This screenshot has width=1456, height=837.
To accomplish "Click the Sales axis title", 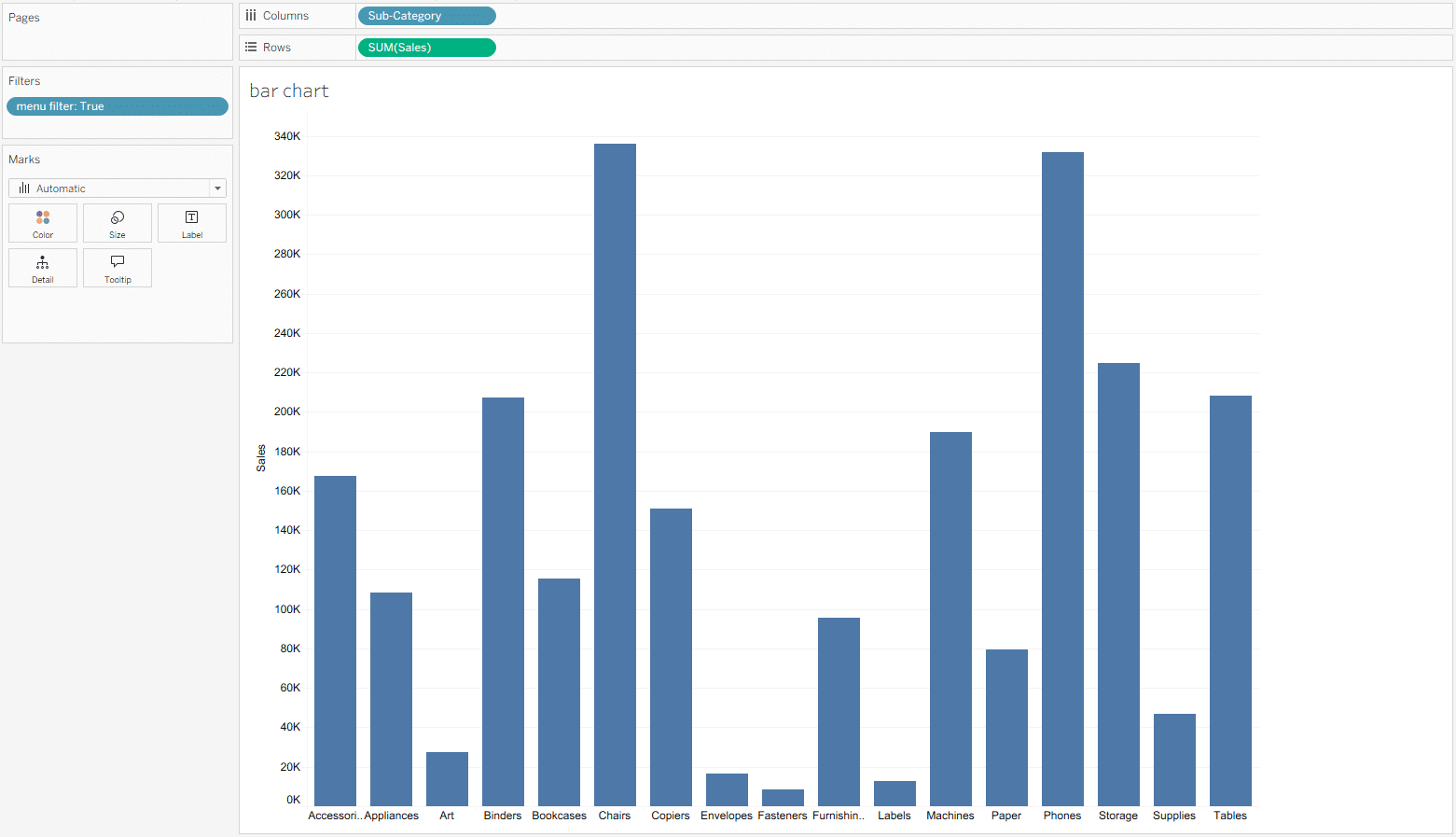I will (261, 457).
